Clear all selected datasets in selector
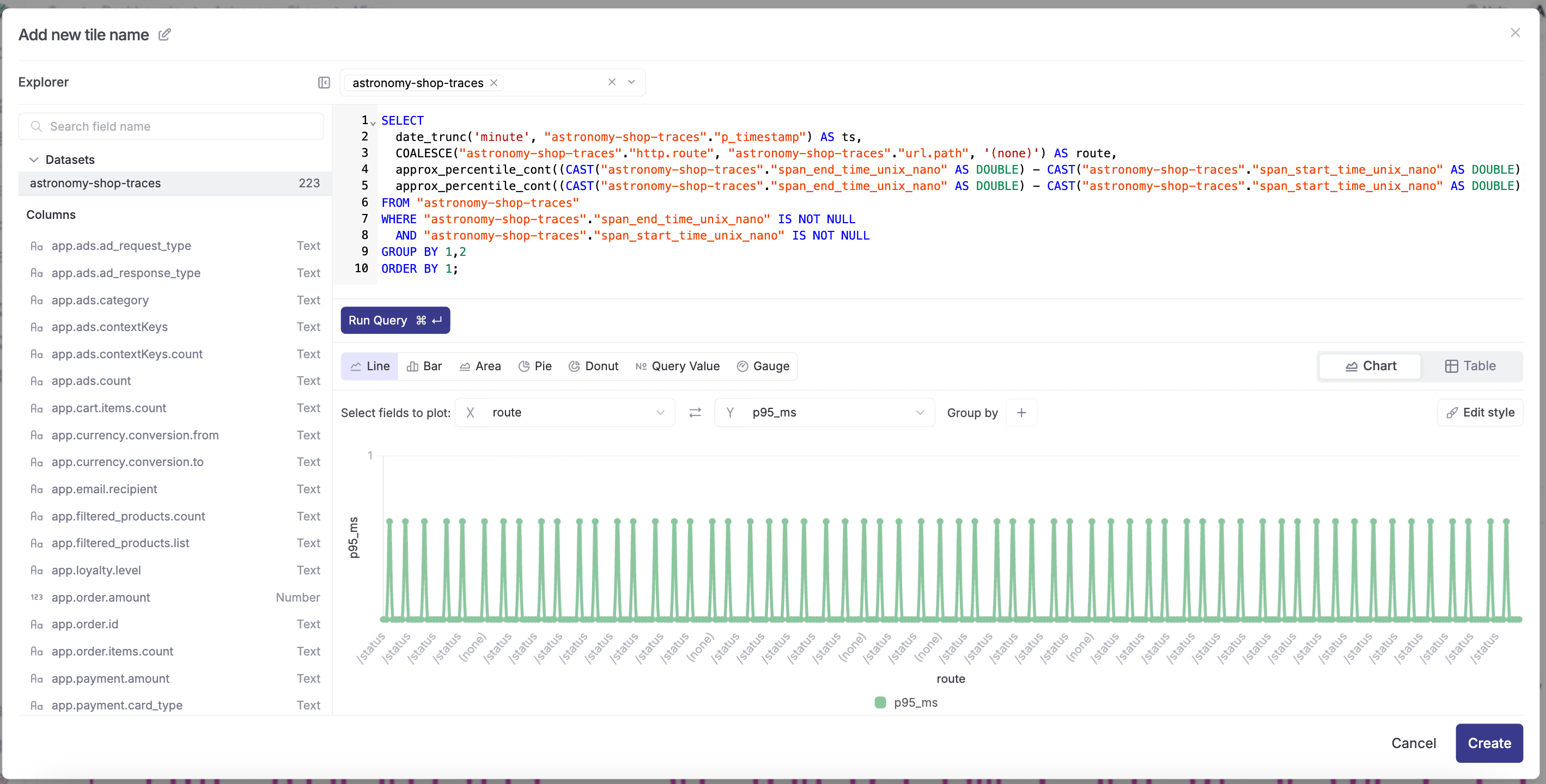The height and width of the screenshot is (784, 1546). 612,82
